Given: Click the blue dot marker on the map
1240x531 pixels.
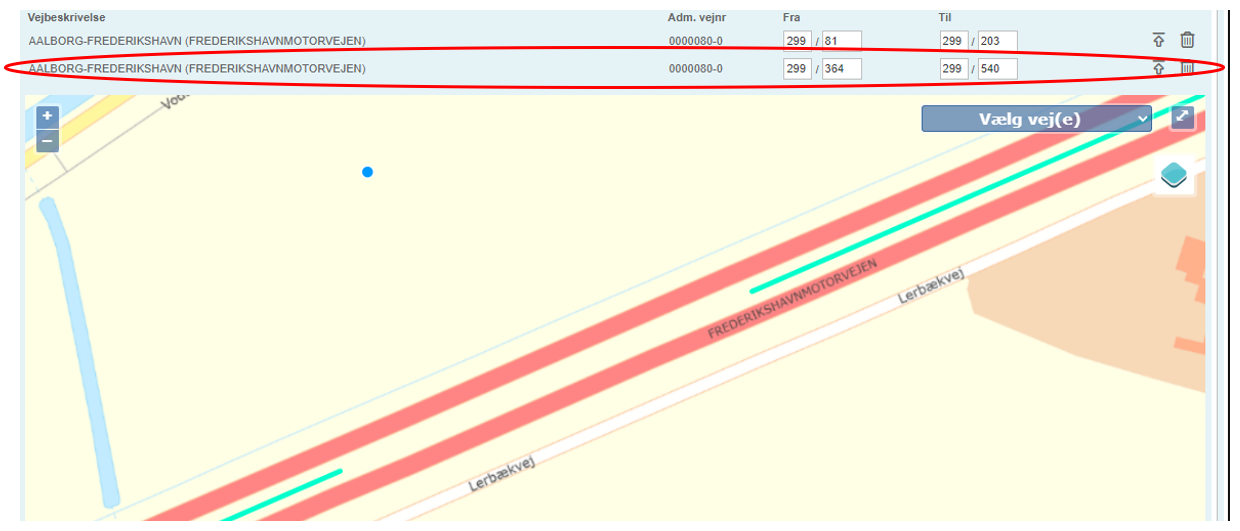Looking at the screenshot, I should coord(368,173).
